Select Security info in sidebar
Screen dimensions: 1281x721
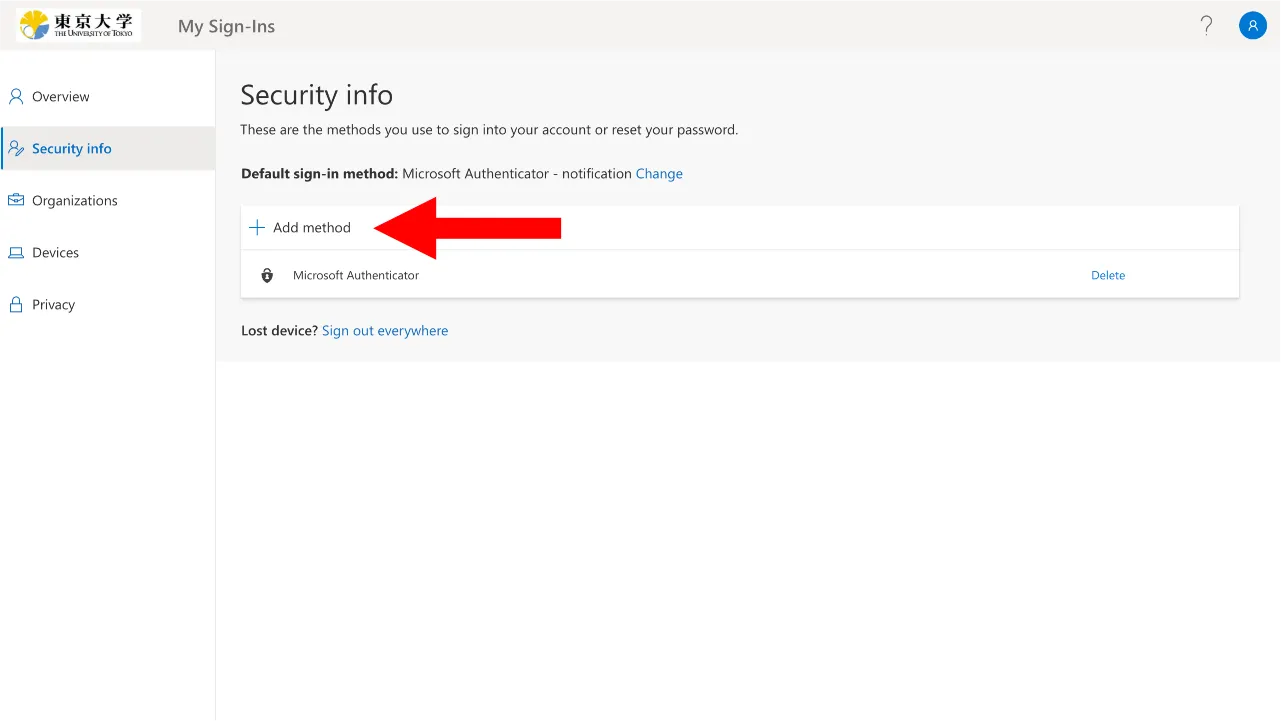click(x=72, y=149)
